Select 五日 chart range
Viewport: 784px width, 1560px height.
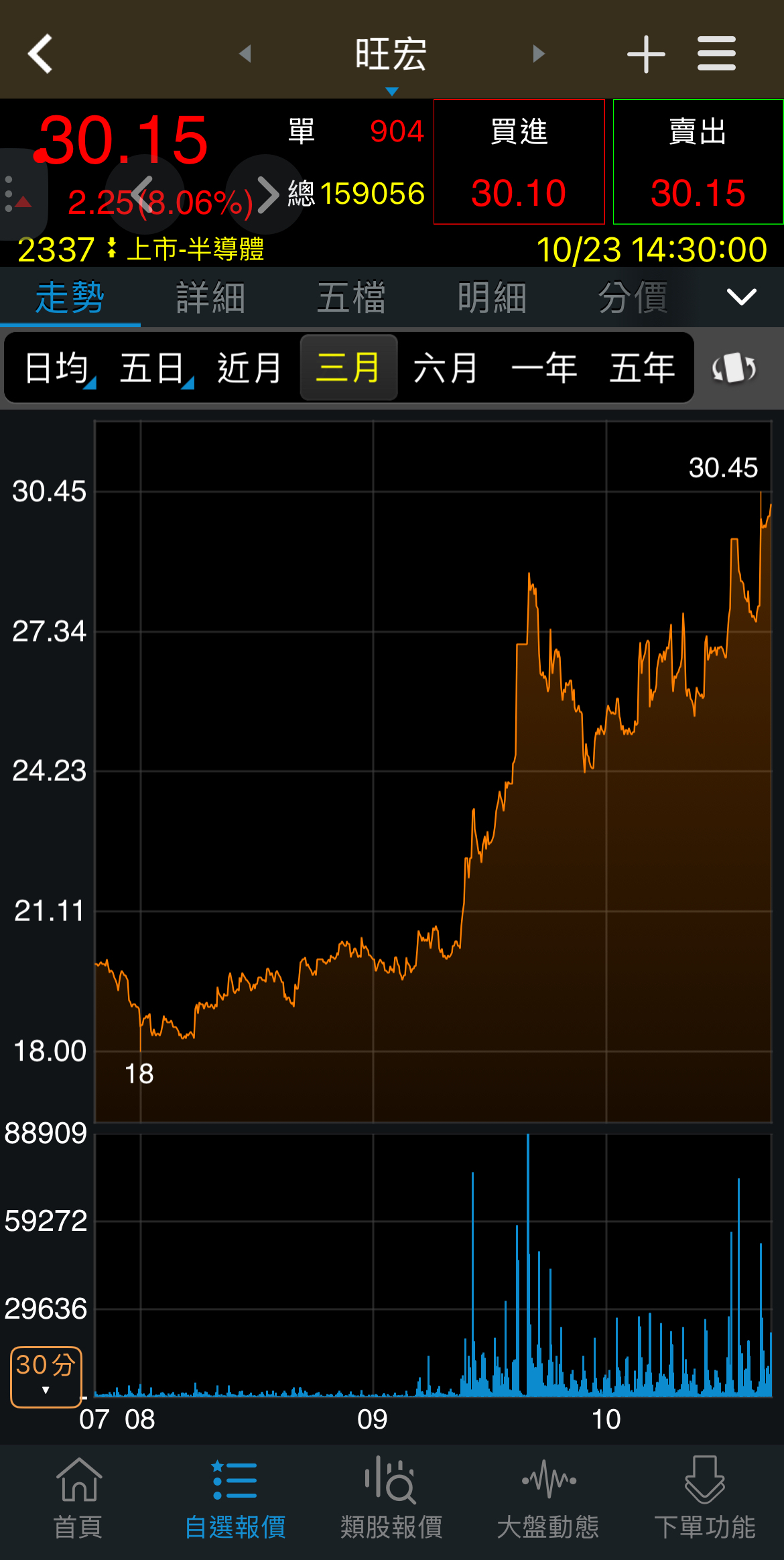pyautogui.click(x=154, y=368)
